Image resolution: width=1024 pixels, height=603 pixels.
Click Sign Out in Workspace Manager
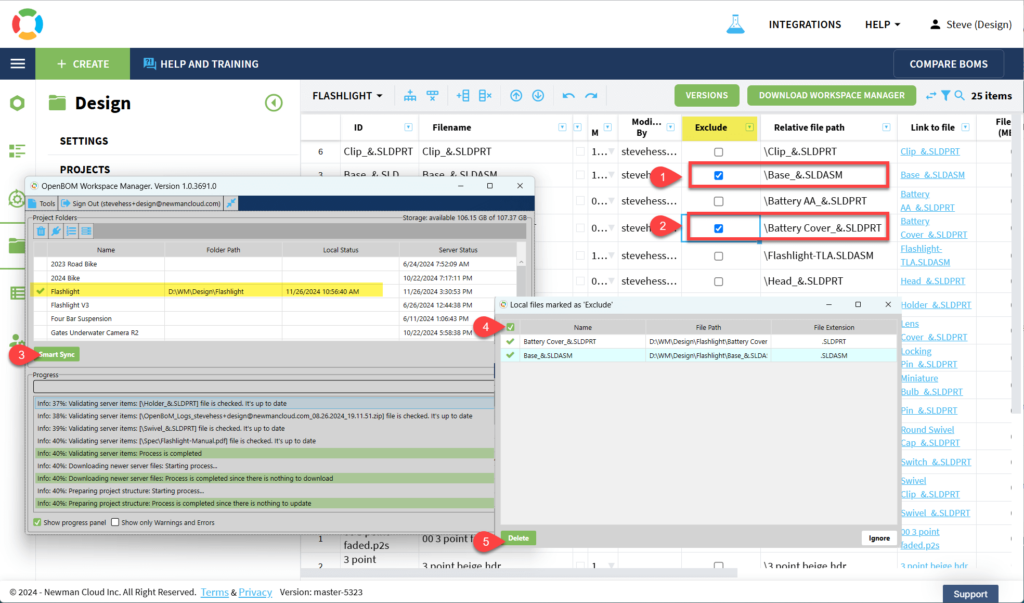coord(141,203)
